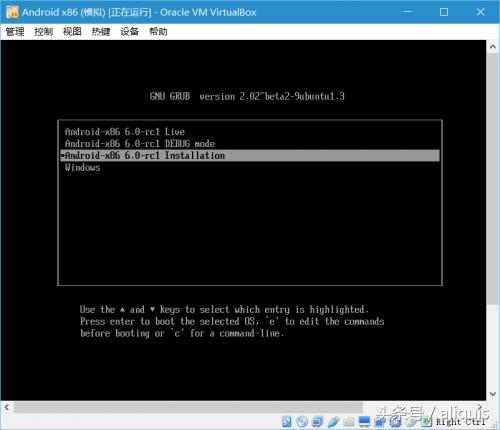Minimize the VirtualBox window
This screenshot has height=430, width=500.
point(408,12)
